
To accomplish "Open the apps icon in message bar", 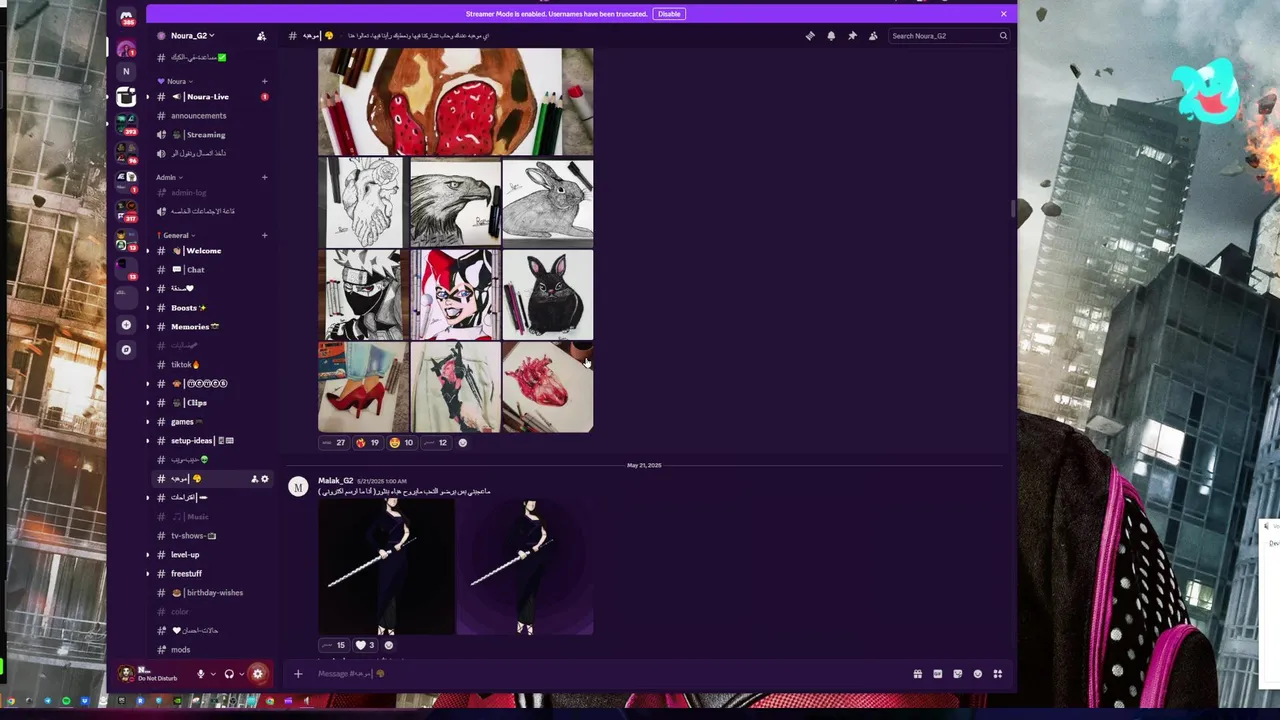I will pos(997,674).
